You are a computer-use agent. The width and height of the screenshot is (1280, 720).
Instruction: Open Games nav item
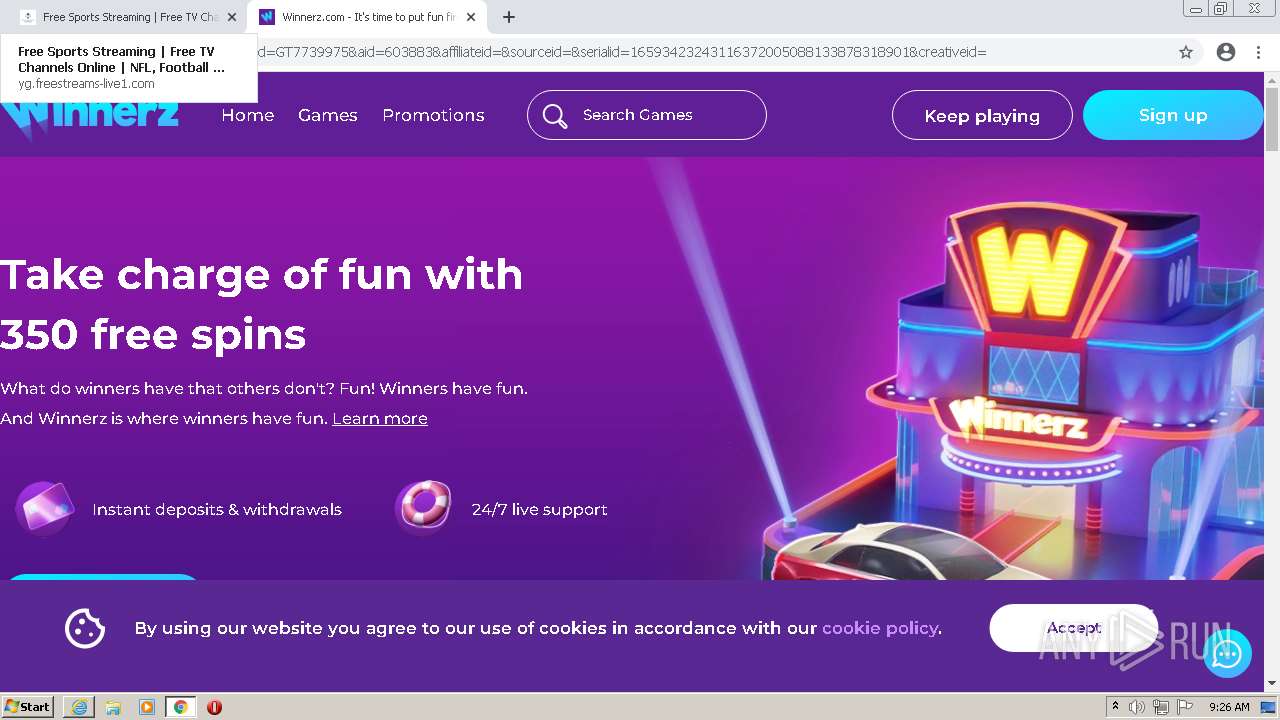pyautogui.click(x=328, y=115)
